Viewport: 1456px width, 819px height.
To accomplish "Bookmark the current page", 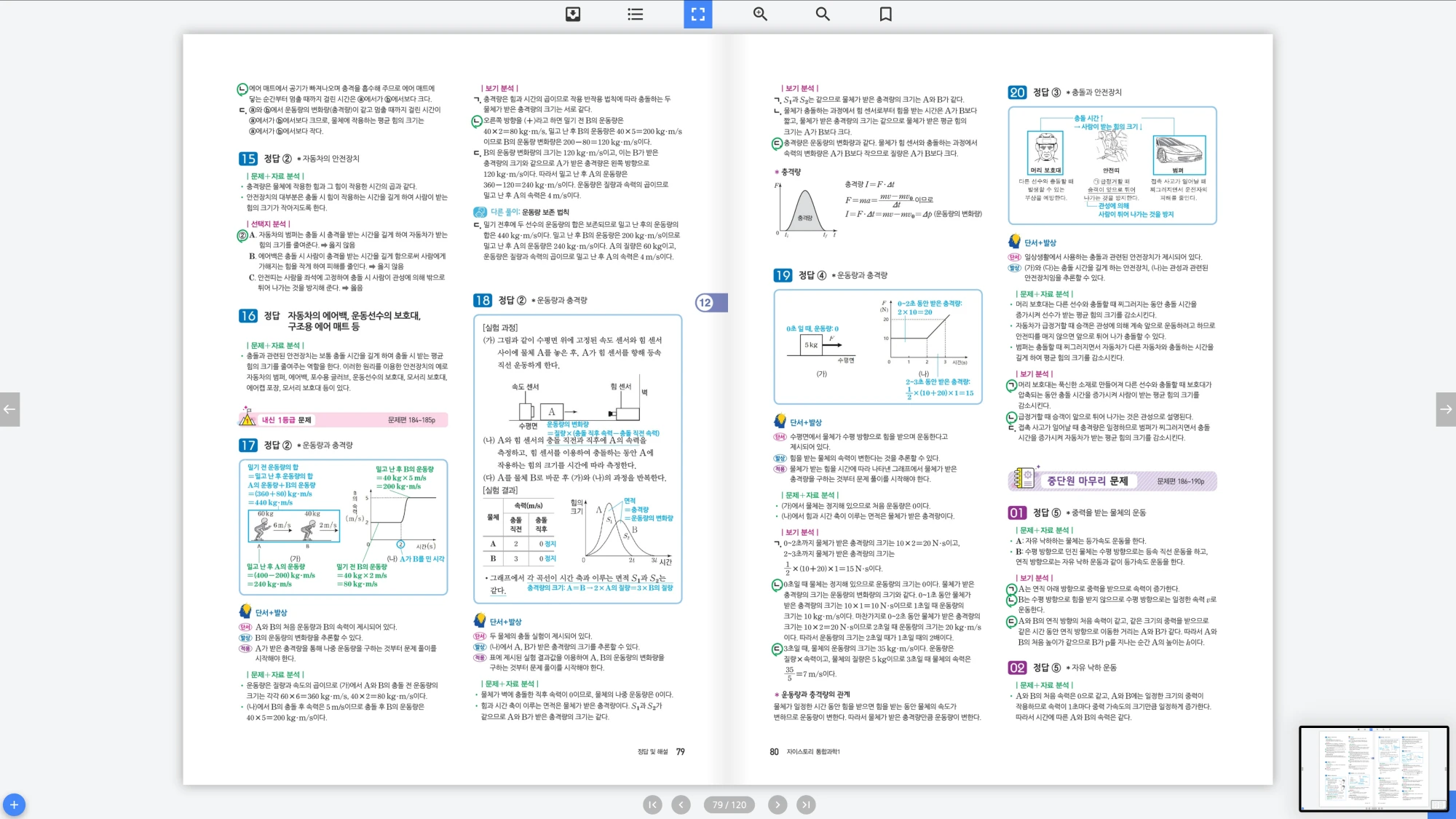I will tap(885, 14).
